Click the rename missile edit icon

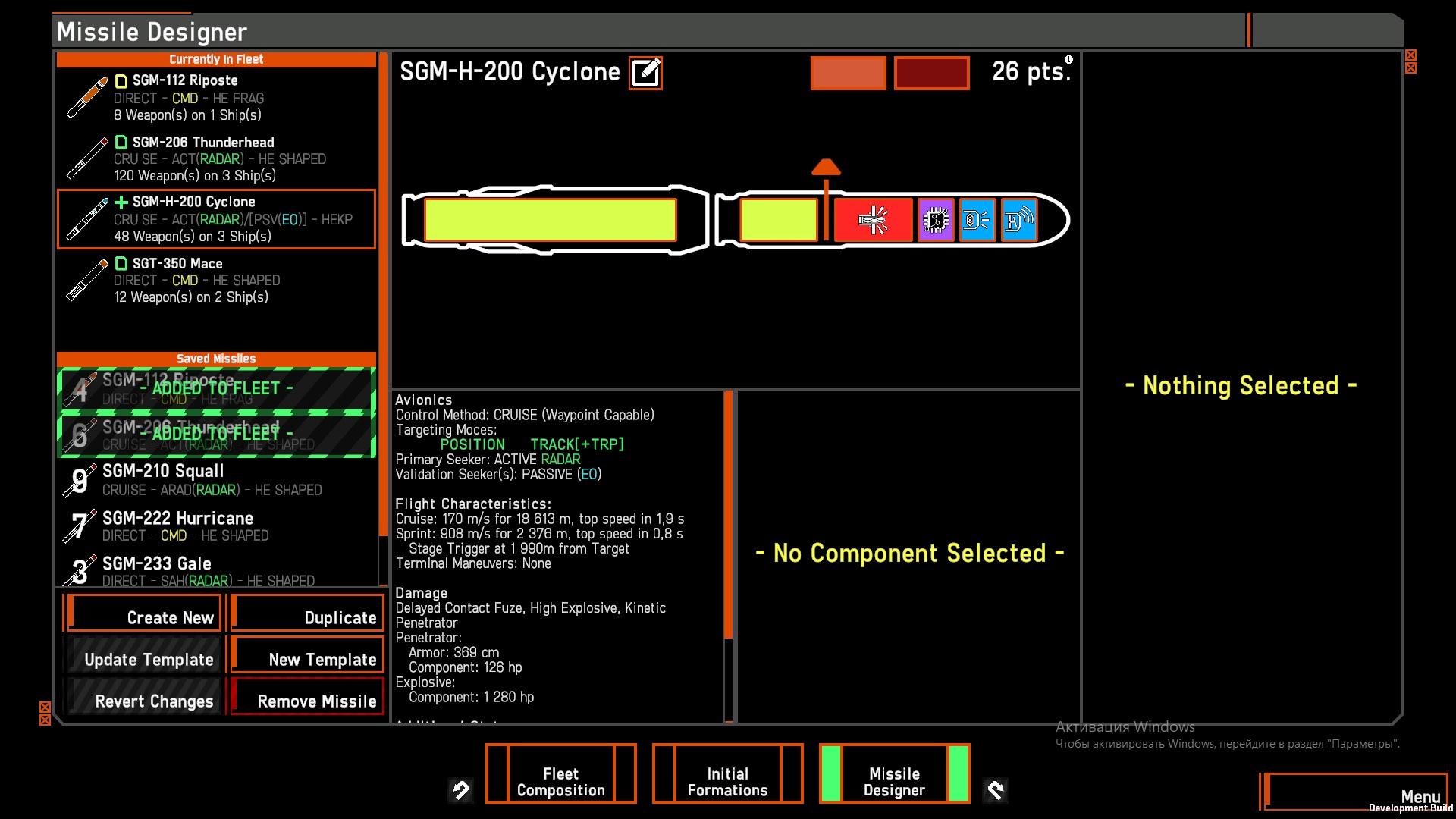click(645, 73)
